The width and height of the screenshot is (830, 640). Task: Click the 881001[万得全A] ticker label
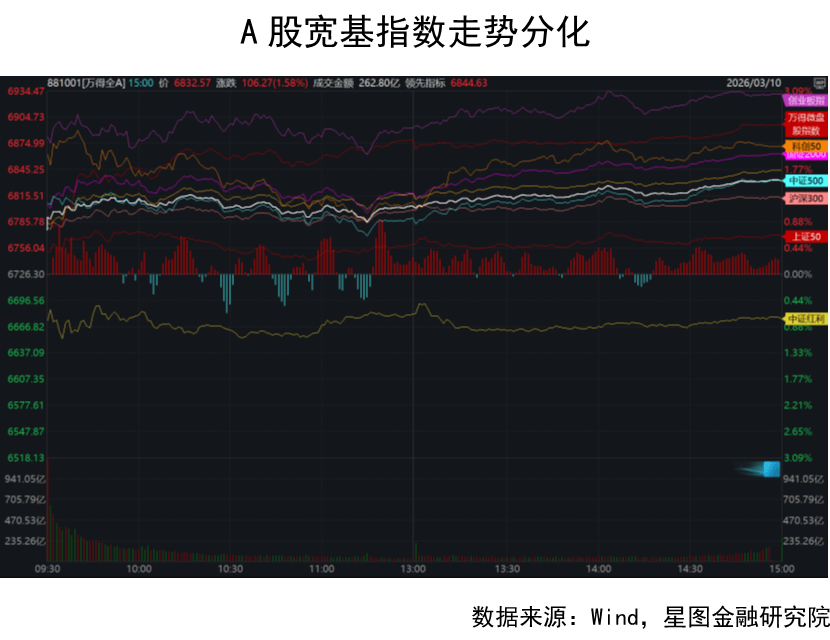(x=87, y=84)
